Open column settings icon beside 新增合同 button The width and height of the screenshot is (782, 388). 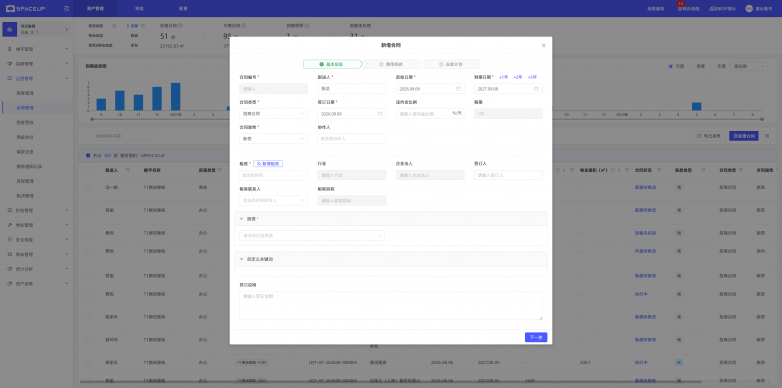[x=767, y=136]
